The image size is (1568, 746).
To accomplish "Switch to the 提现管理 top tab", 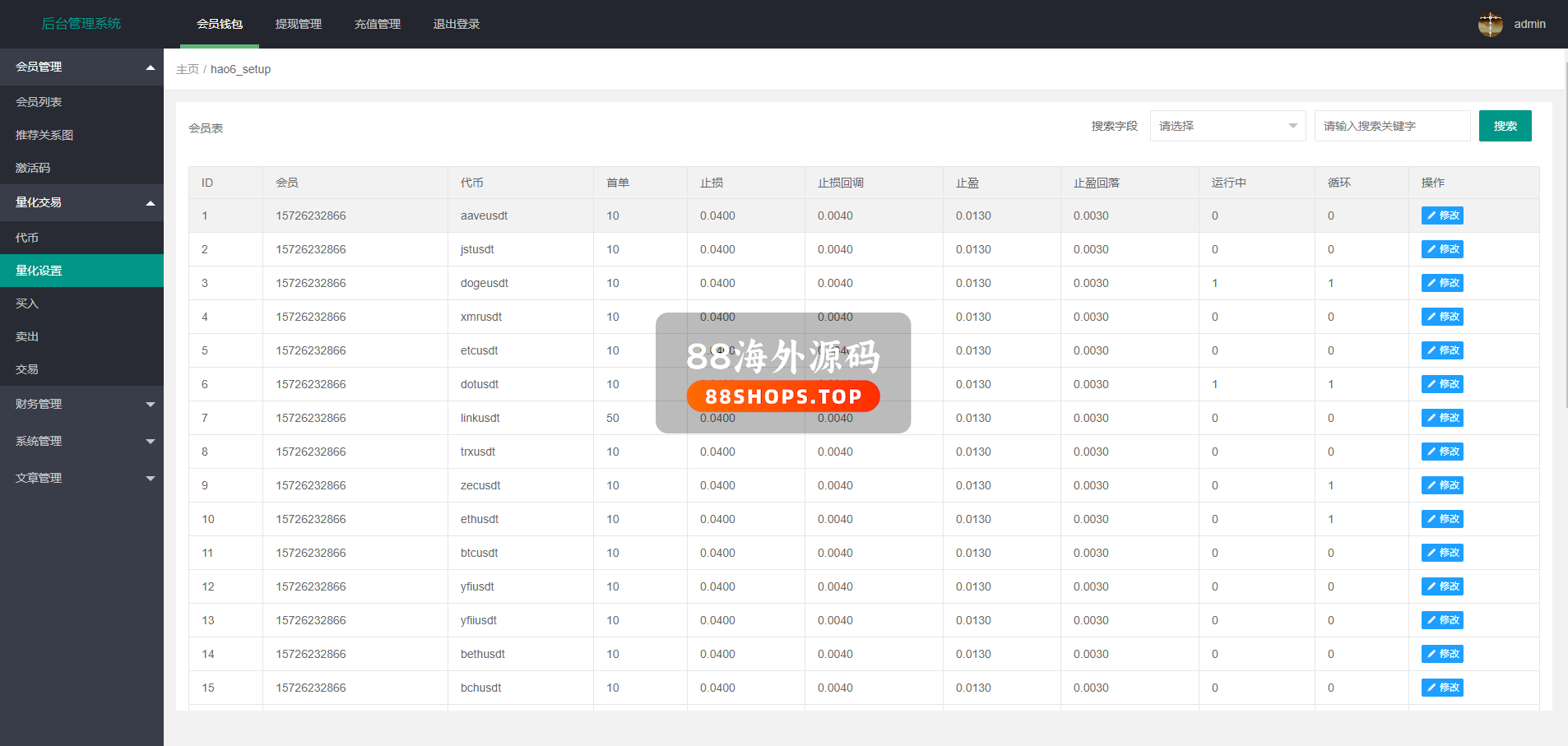I will (298, 25).
